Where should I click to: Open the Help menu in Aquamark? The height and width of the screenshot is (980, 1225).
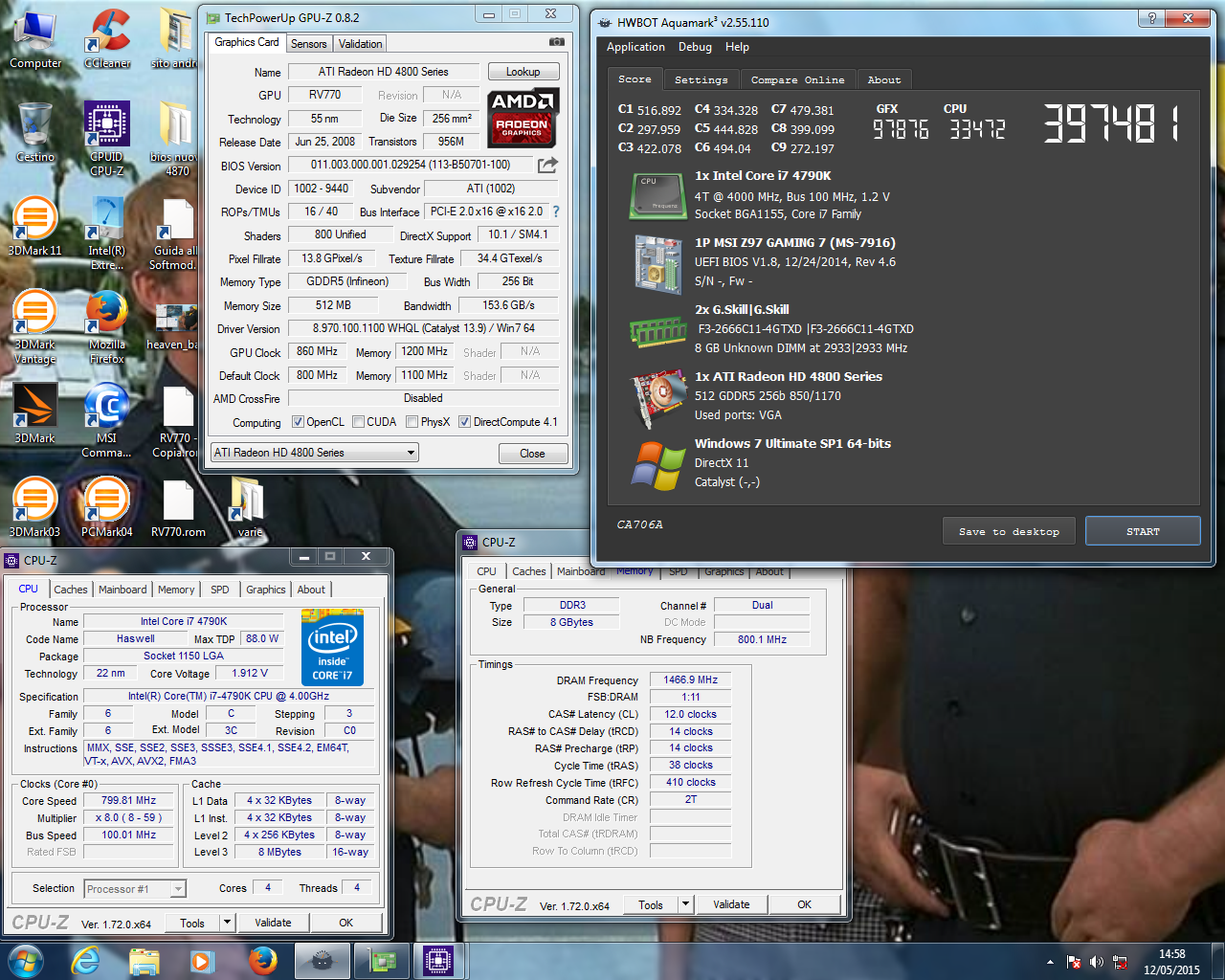coord(737,47)
